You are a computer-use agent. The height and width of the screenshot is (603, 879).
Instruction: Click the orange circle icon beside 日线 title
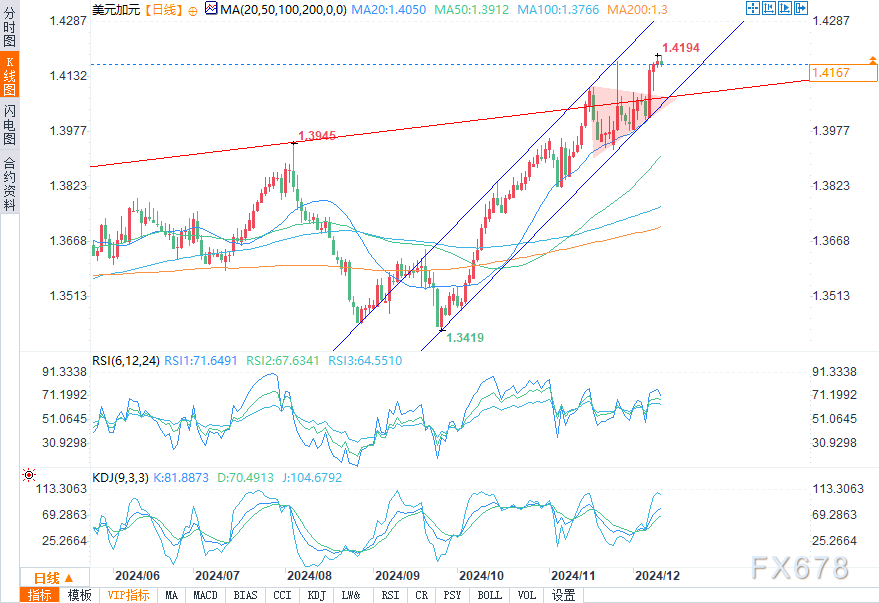click(193, 11)
